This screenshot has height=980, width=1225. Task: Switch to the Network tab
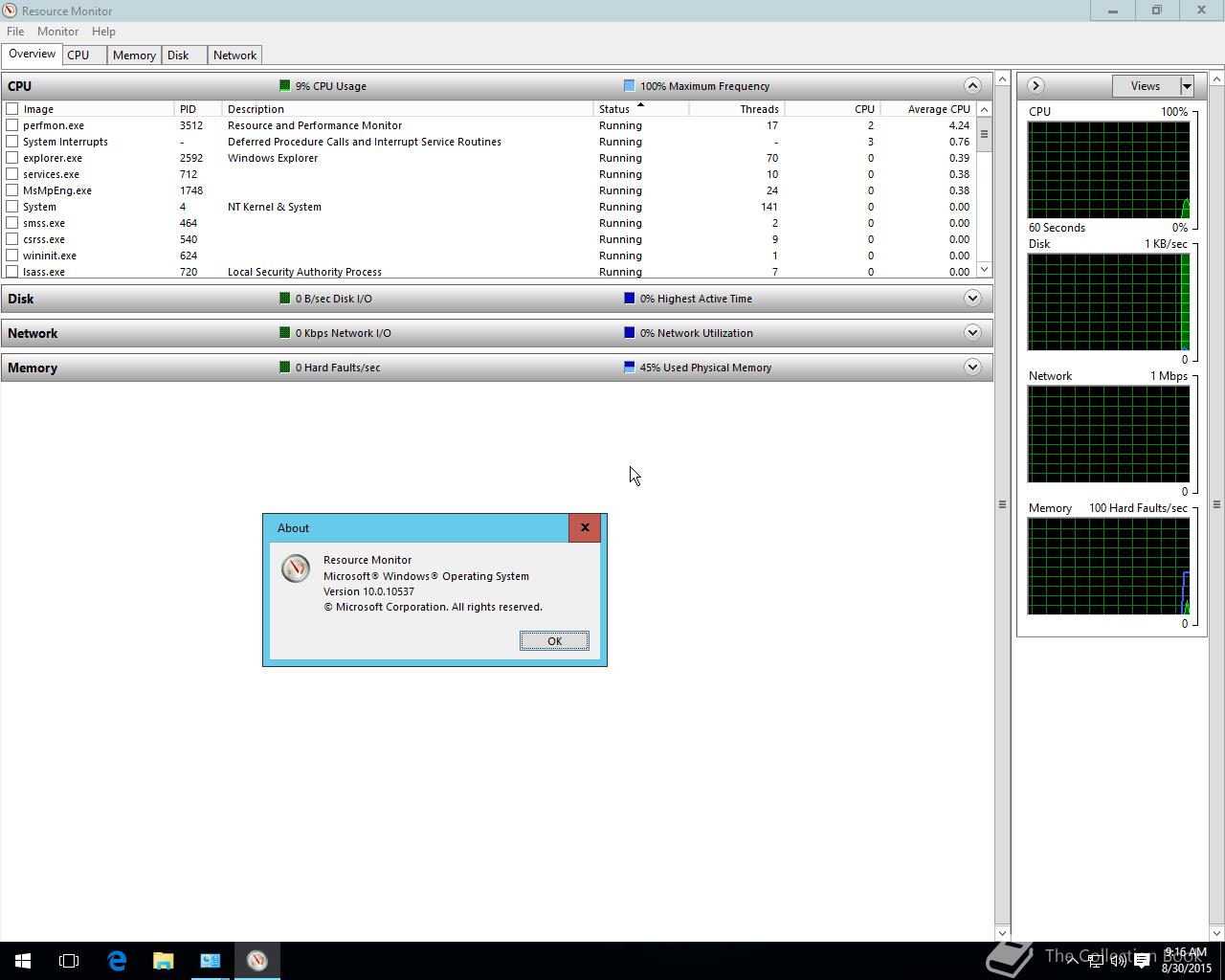[x=234, y=56]
